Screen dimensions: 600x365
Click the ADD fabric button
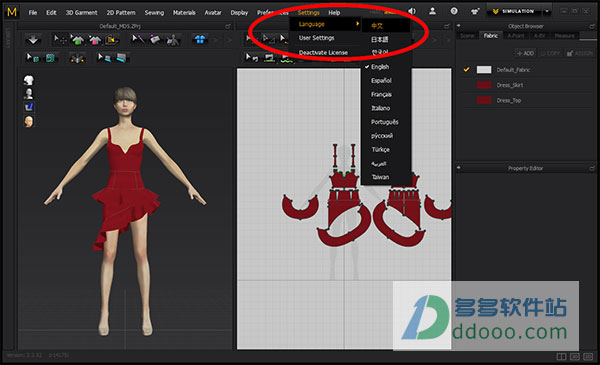(x=525, y=53)
